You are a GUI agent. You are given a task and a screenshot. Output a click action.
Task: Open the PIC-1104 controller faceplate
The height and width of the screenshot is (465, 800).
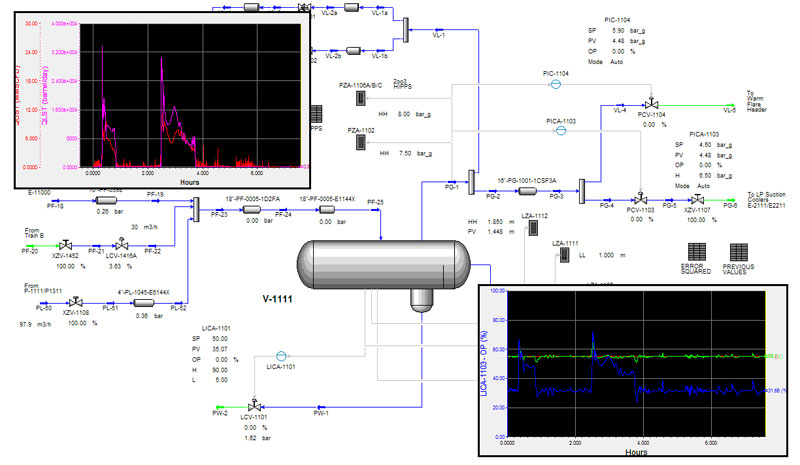(556, 86)
